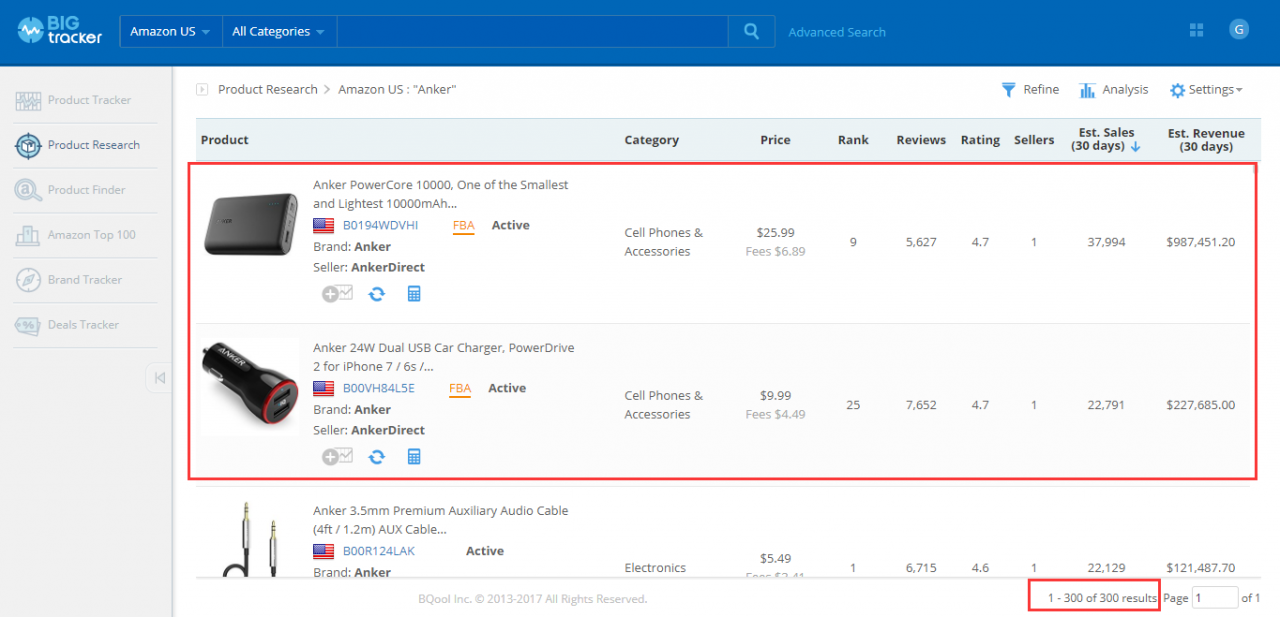This screenshot has height=617, width=1280.
Task: Open the Anker 3.5mm Premium Auxiliary Audio Cable title
Action: (441, 520)
